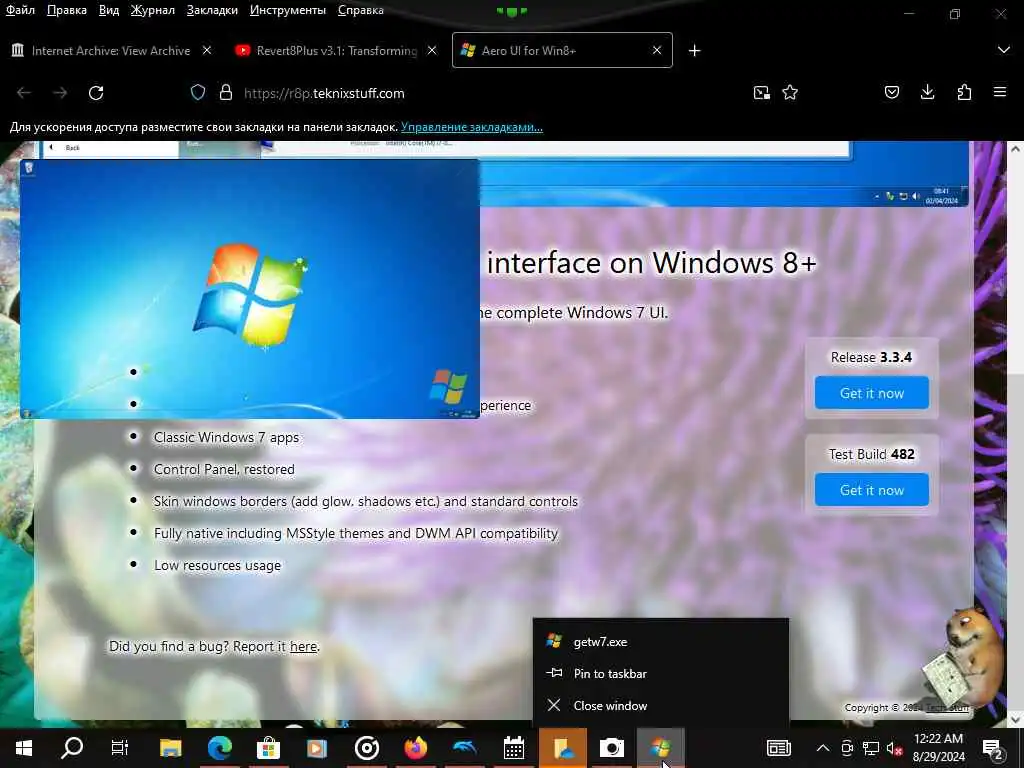This screenshot has height=768, width=1024.
Task: Click the Tech Stuff copyright link
Action: pyautogui.click(x=946, y=708)
